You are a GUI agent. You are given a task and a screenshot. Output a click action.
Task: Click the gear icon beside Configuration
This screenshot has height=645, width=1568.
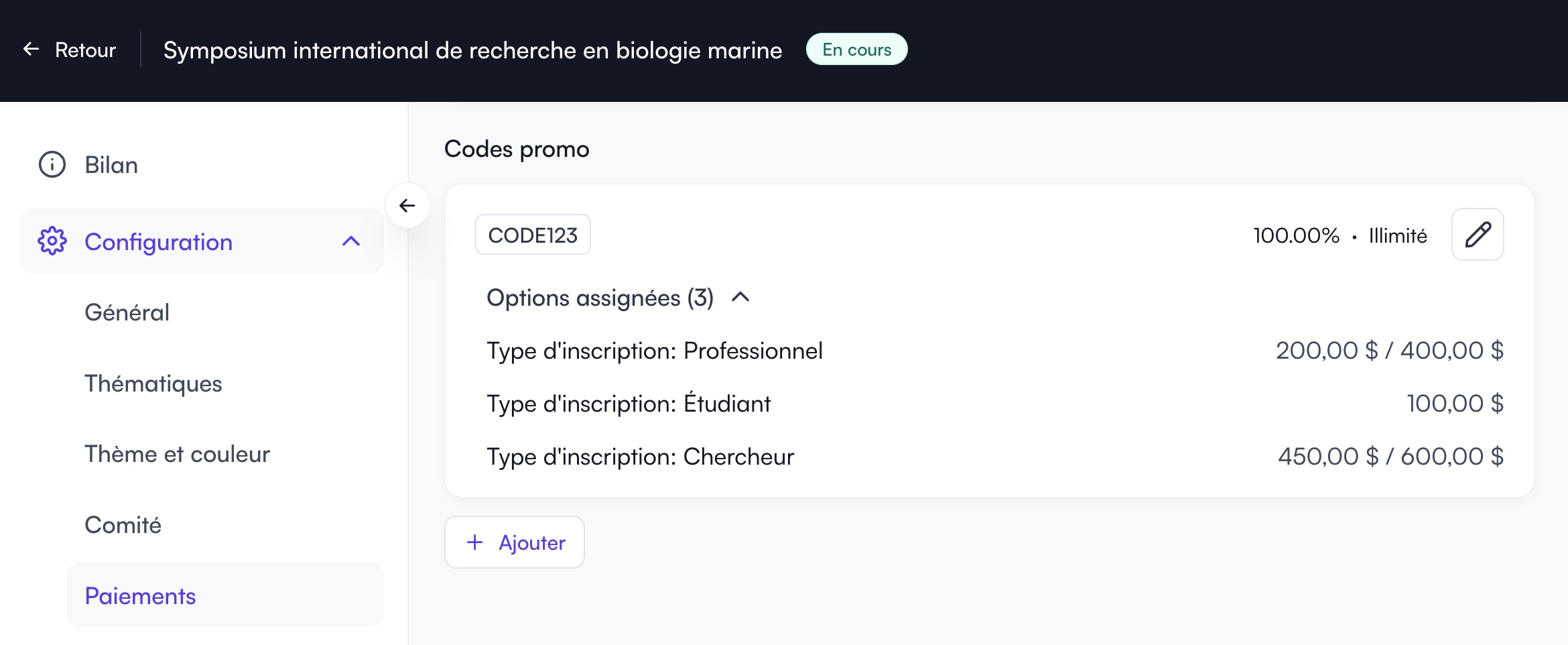[x=52, y=241]
